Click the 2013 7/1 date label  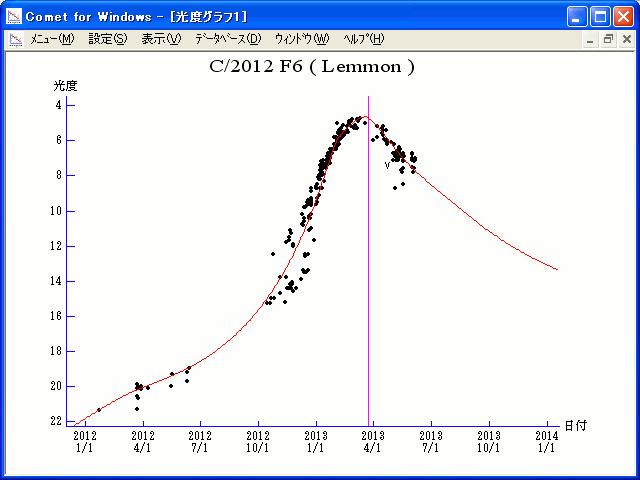[431, 442]
